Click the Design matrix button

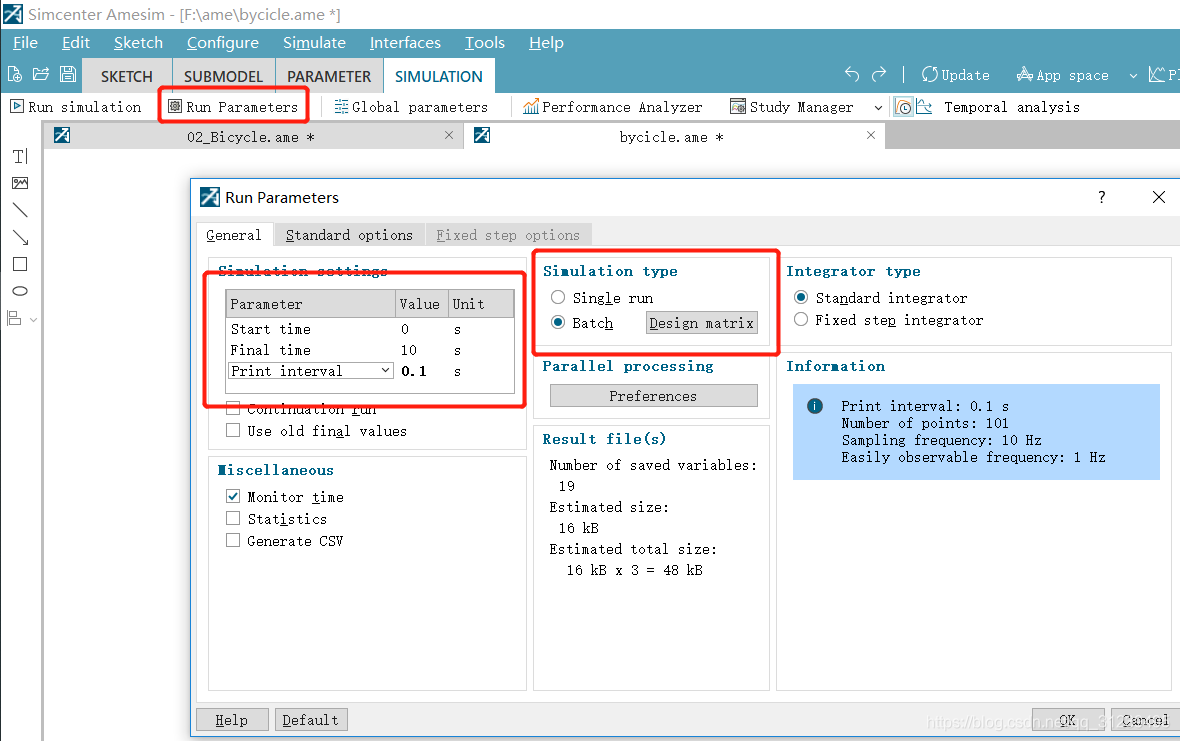click(701, 323)
